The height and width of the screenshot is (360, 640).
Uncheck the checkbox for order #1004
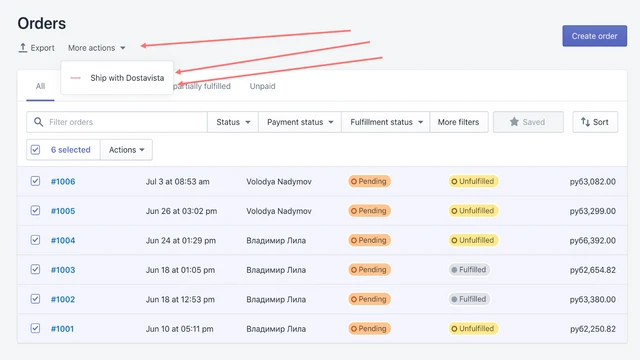tap(36, 240)
